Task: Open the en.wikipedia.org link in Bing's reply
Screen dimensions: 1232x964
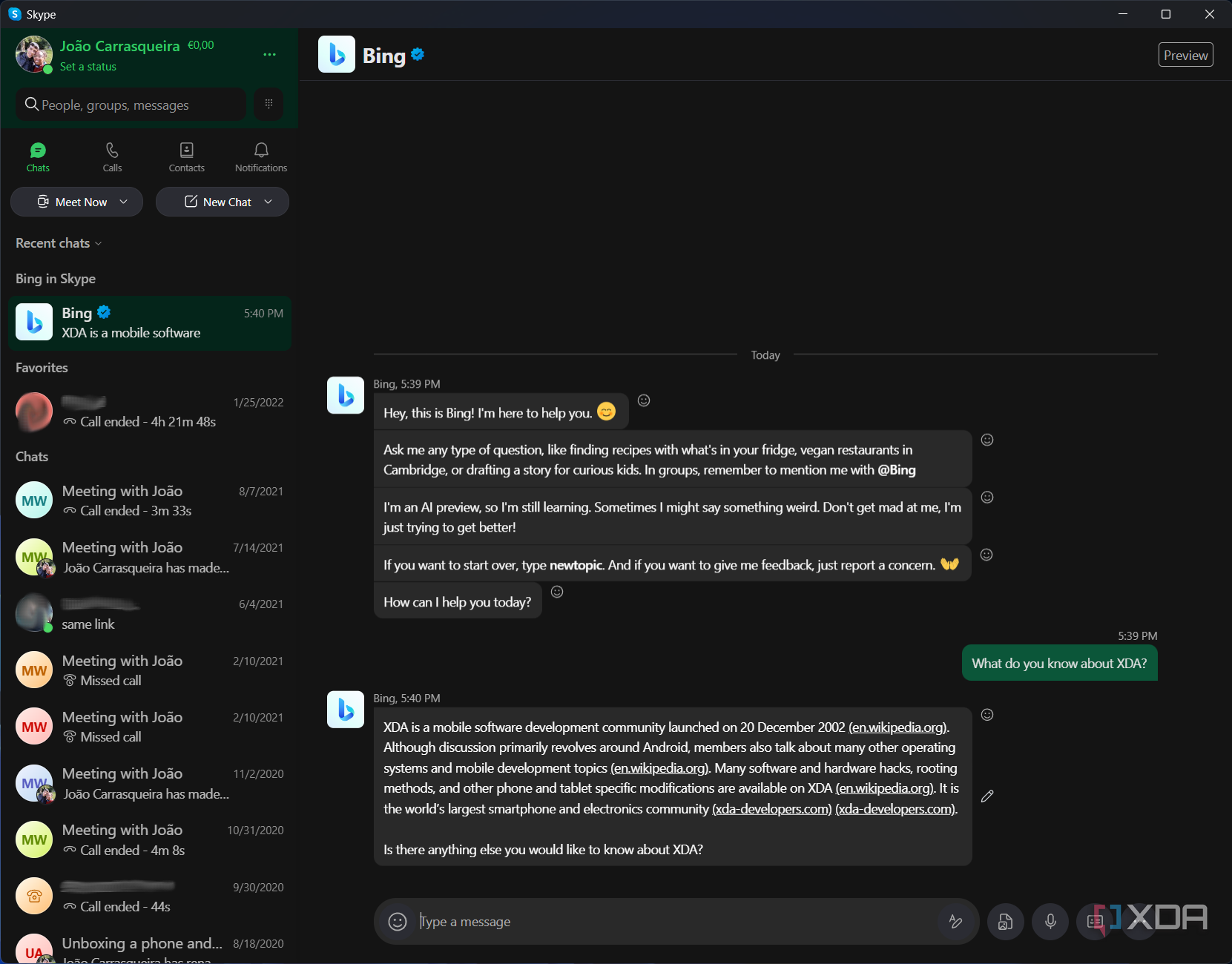Action: tap(897, 727)
